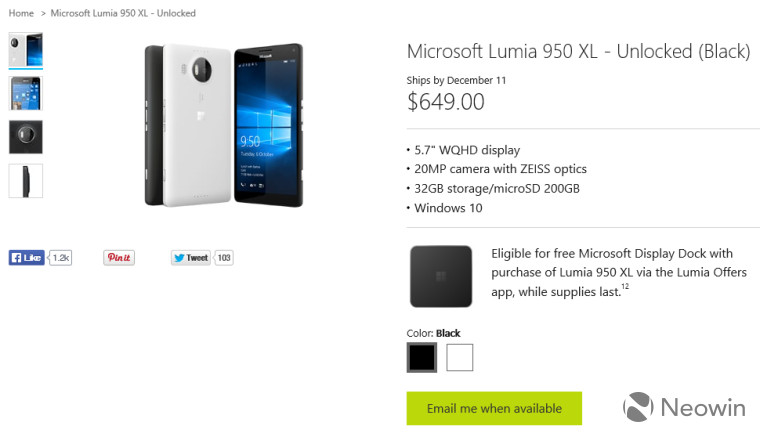Click the $649.00 price text
This screenshot has height=437, width=760.
click(445, 102)
